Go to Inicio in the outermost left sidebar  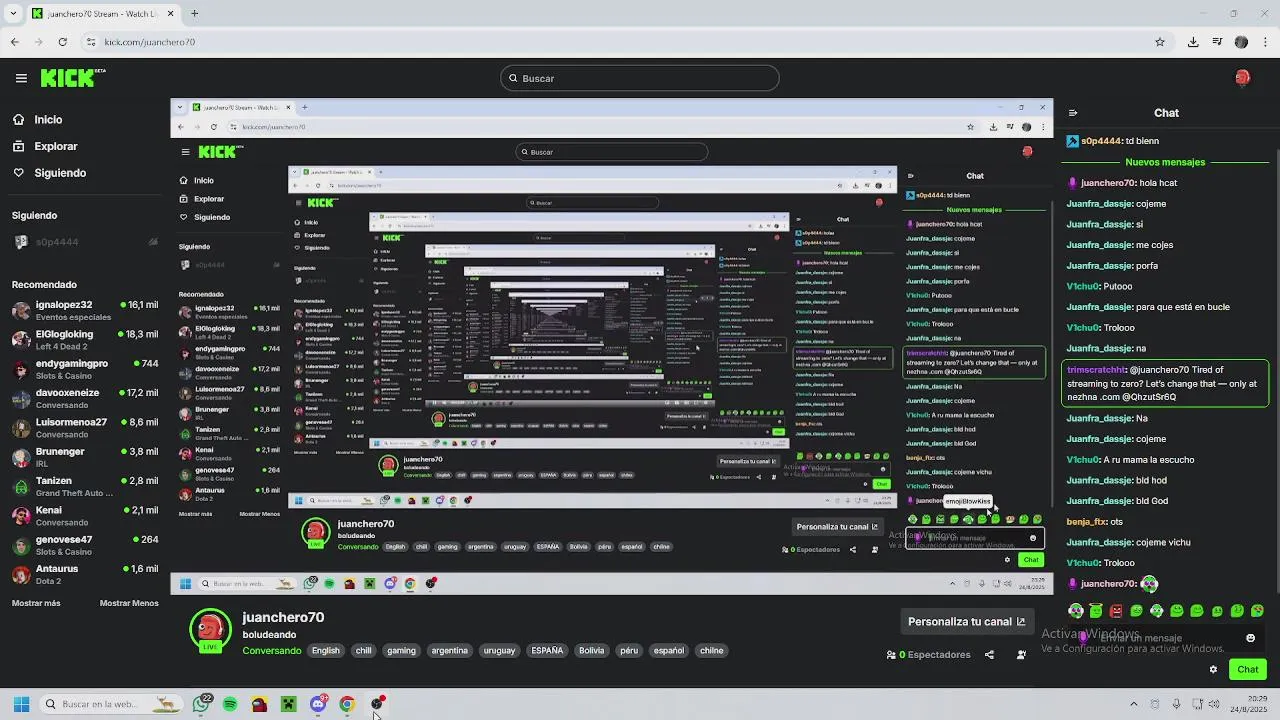[x=37, y=119]
